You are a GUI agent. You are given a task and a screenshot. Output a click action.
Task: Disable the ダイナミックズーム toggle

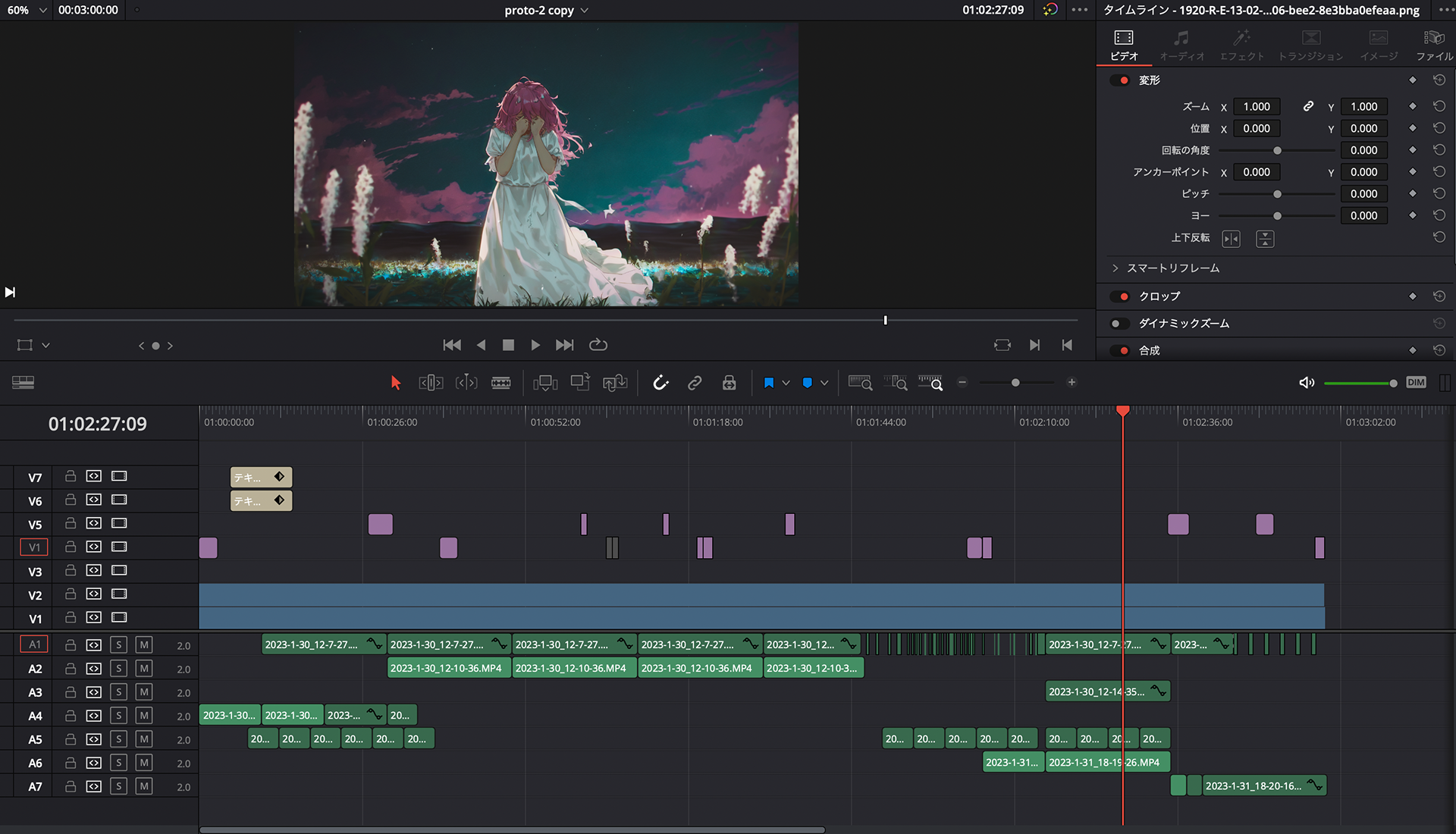point(1118,324)
